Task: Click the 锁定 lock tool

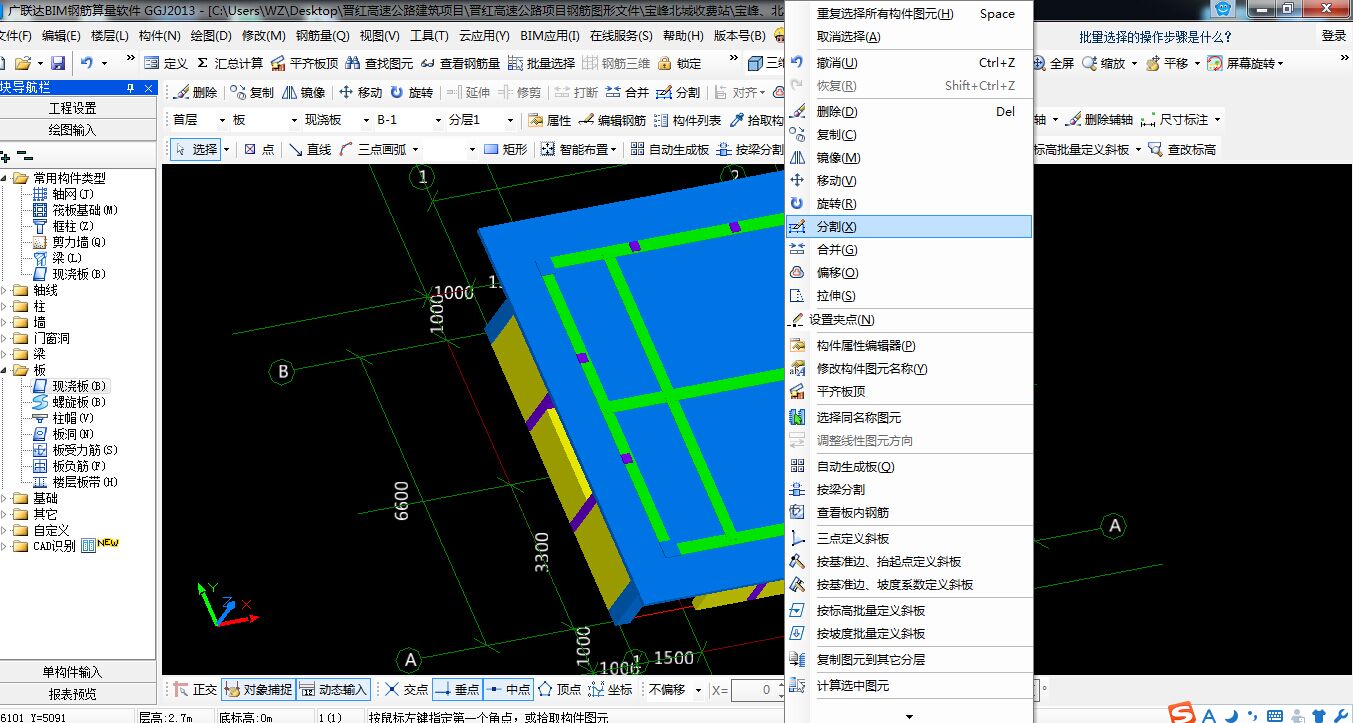Action: tap(679, 63)
